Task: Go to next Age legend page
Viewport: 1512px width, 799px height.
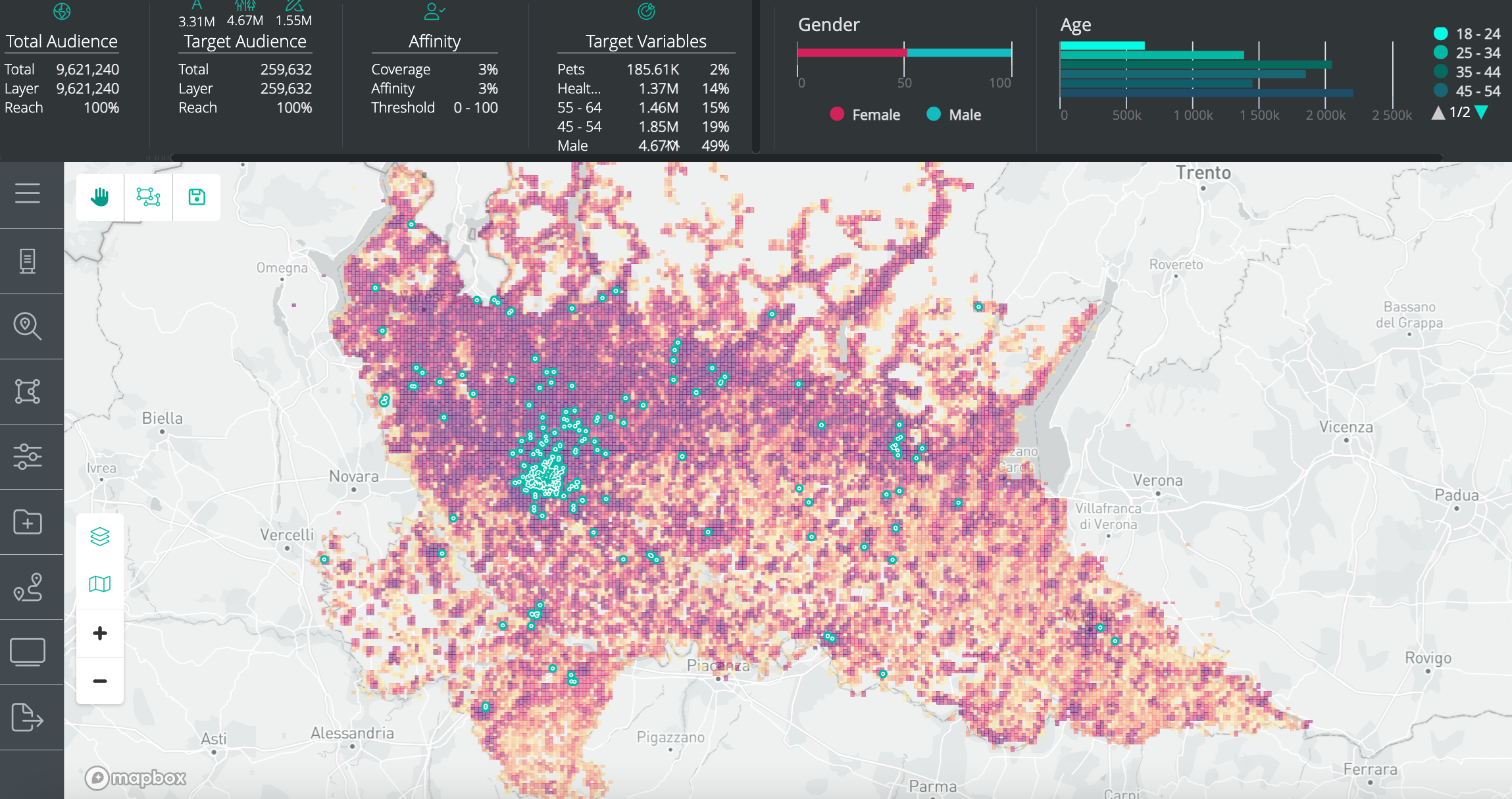Action: pyautogui.click(x=1482, y=113)
